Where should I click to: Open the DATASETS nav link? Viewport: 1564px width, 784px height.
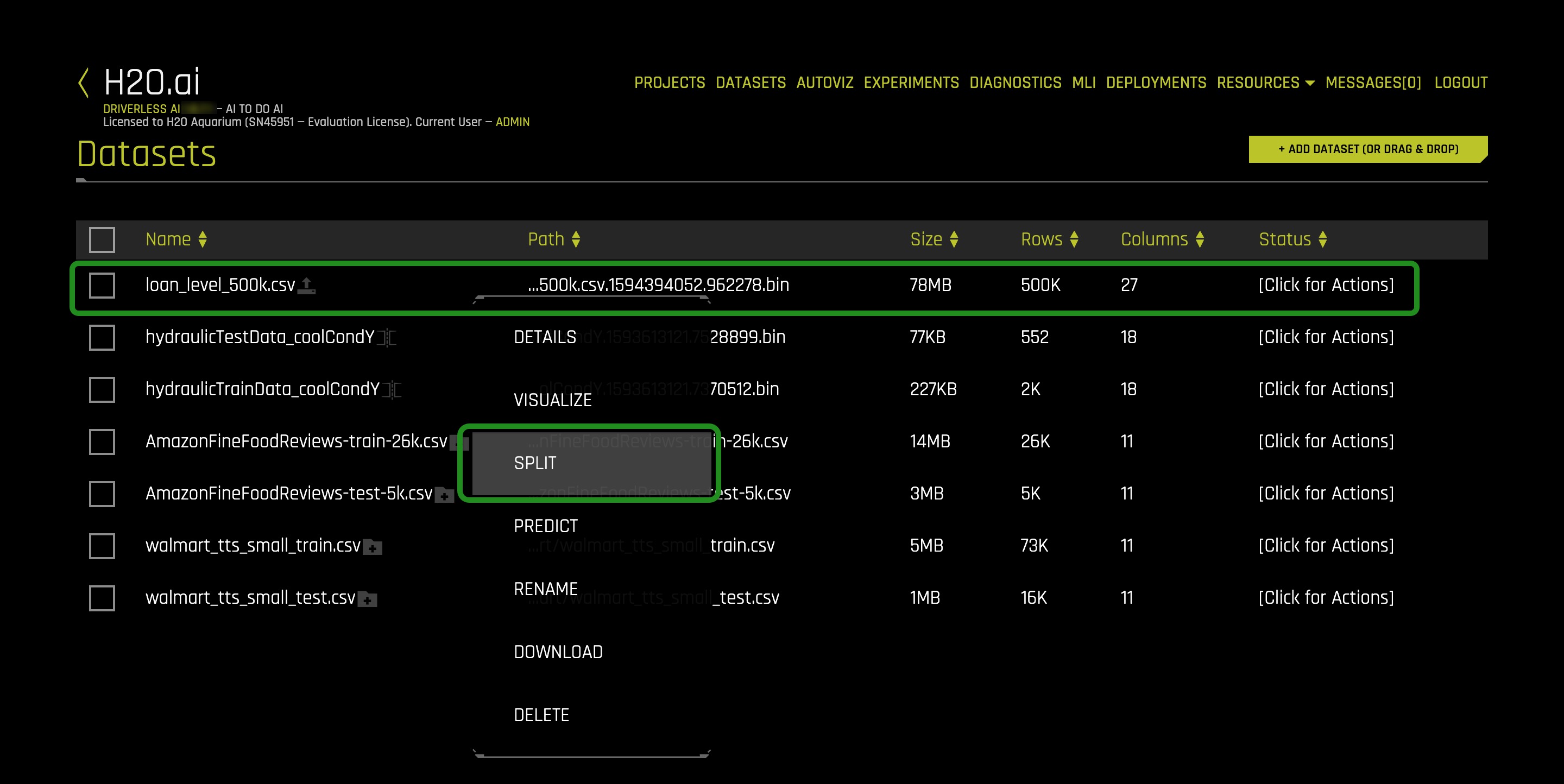point(751,83)
